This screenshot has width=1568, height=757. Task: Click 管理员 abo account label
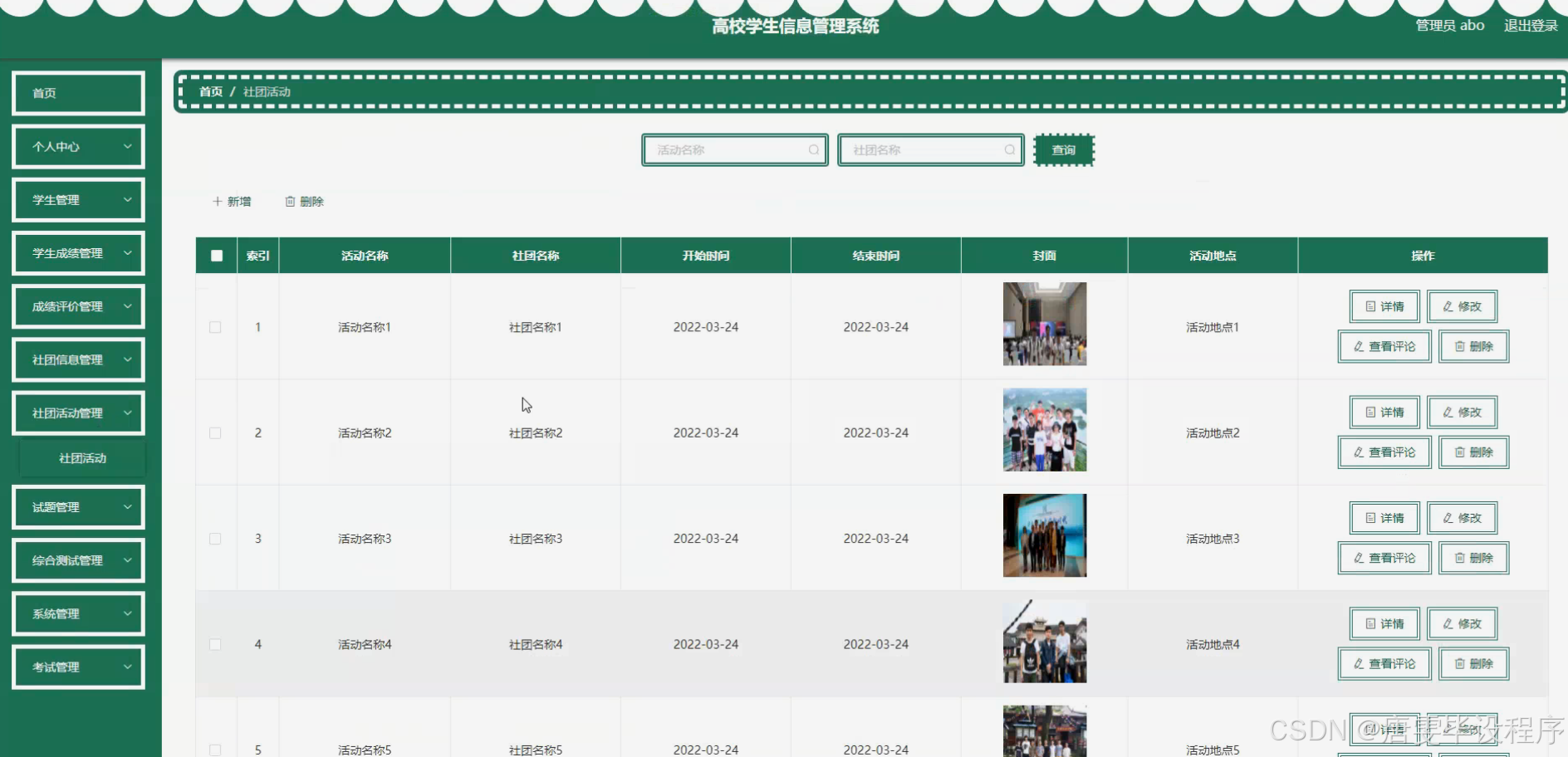[x=1450, y=26]
